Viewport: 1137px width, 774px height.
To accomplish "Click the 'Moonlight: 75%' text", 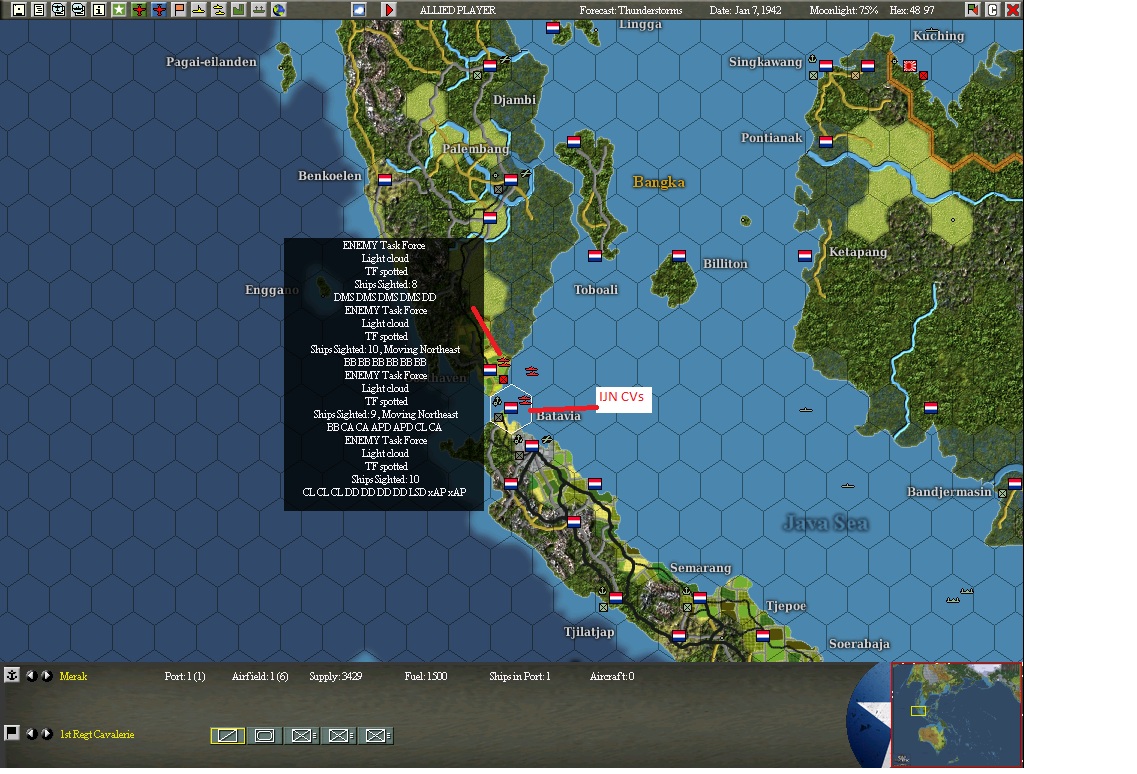I will [x=843, y=10].
